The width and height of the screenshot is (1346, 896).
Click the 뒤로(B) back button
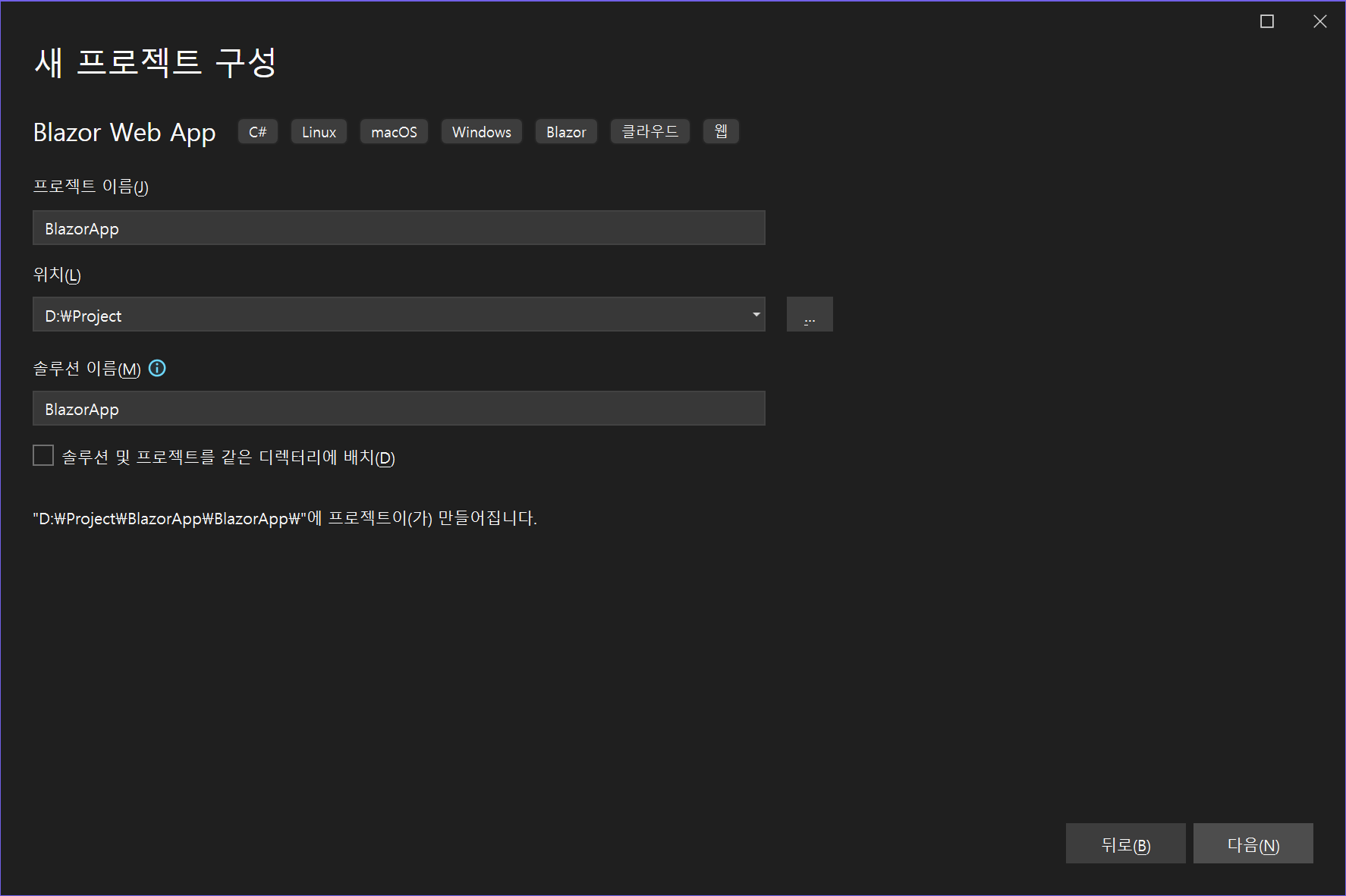(x=1125, y=844)
